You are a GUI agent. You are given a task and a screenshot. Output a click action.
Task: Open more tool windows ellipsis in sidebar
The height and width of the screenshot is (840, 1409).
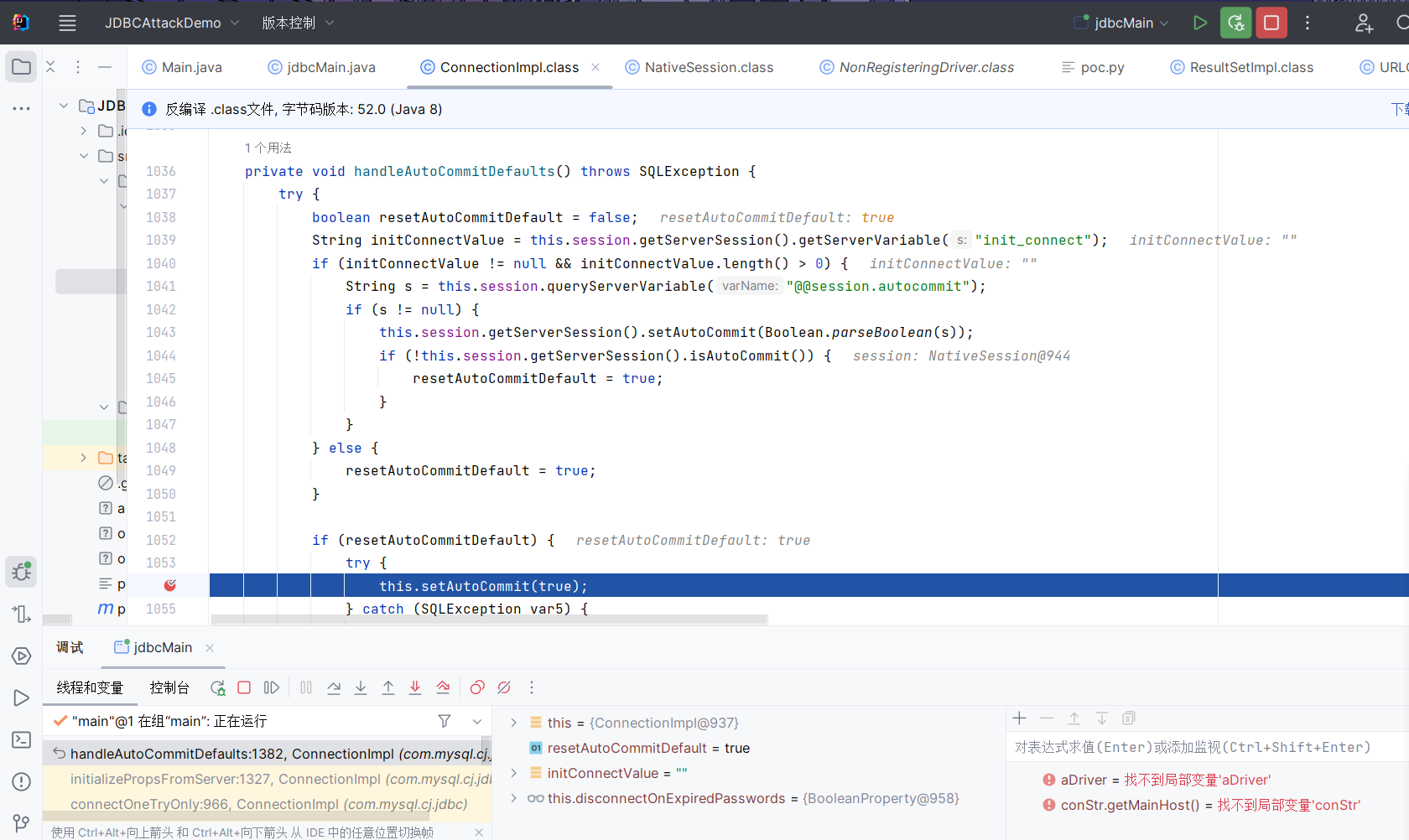point(22,108)
